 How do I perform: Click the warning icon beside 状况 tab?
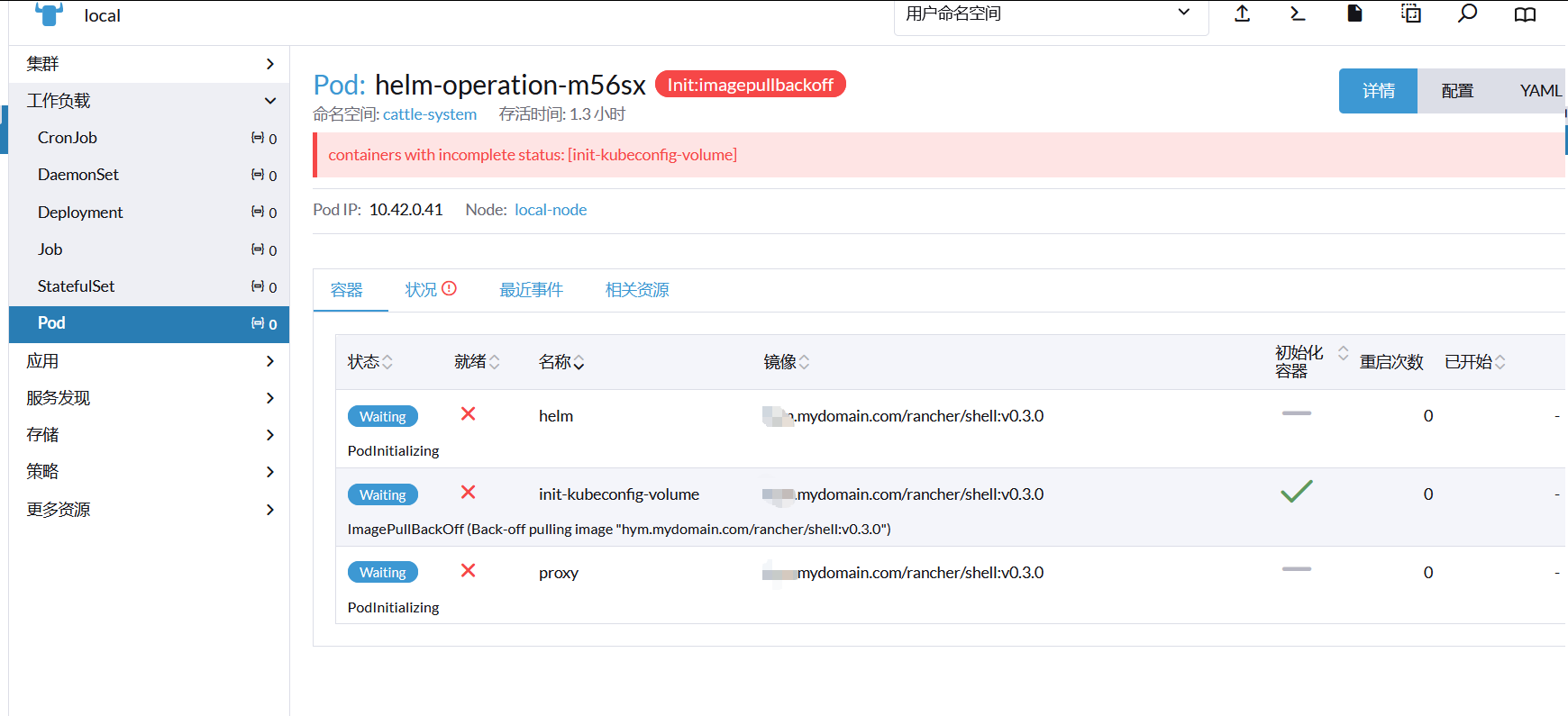coord(449,289)
